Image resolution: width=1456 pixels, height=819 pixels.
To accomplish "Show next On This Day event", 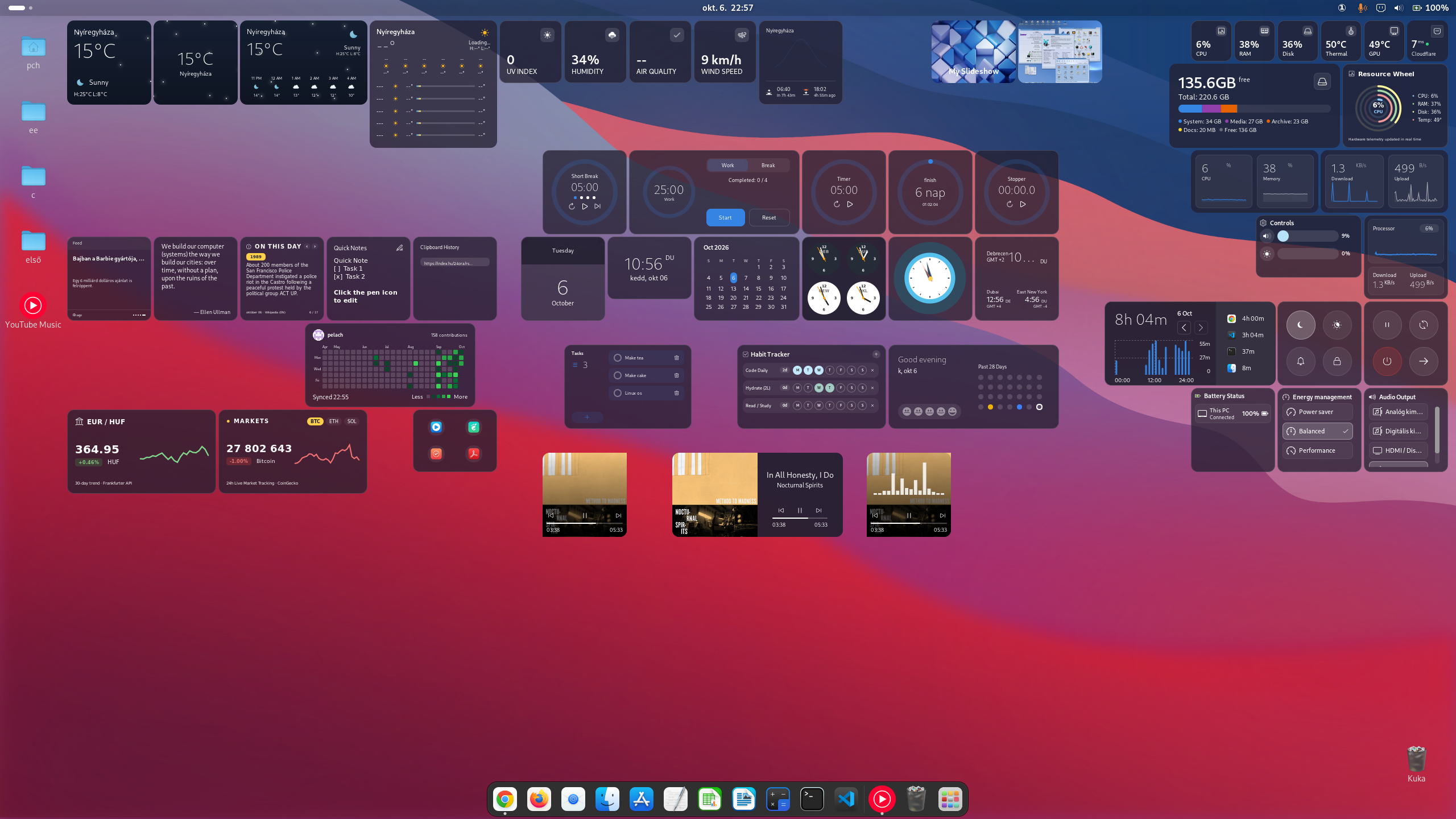I will pyautogui.click(x=315, y=246).
